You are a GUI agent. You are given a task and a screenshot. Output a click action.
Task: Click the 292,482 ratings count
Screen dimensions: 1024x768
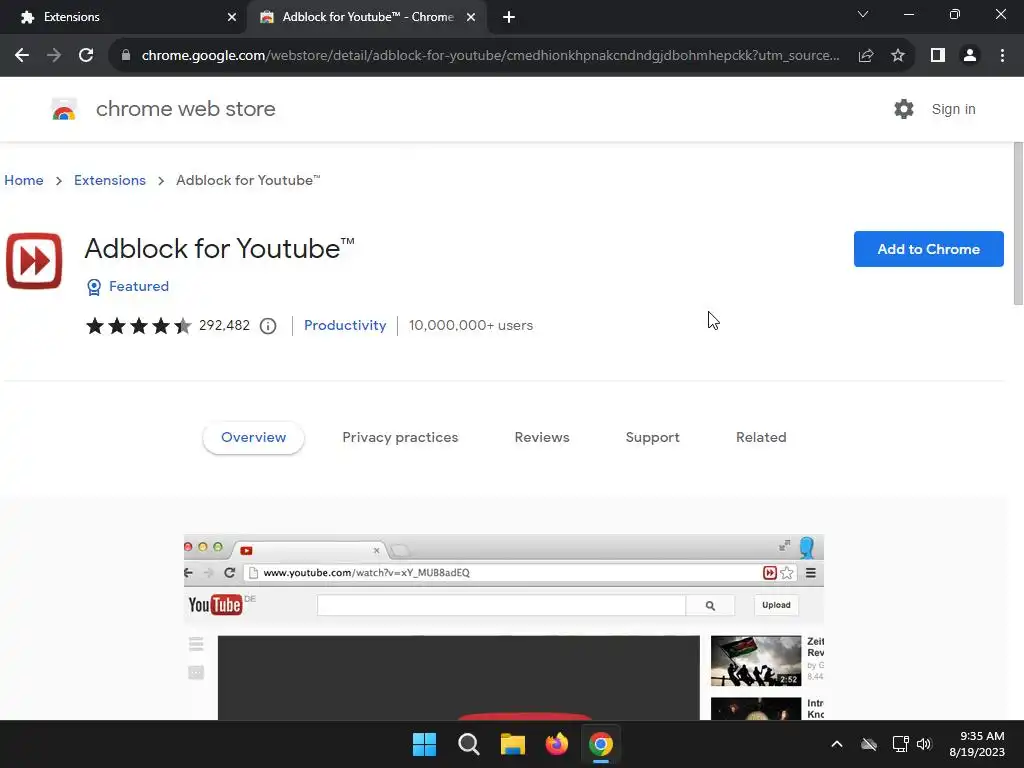(224, 325)
